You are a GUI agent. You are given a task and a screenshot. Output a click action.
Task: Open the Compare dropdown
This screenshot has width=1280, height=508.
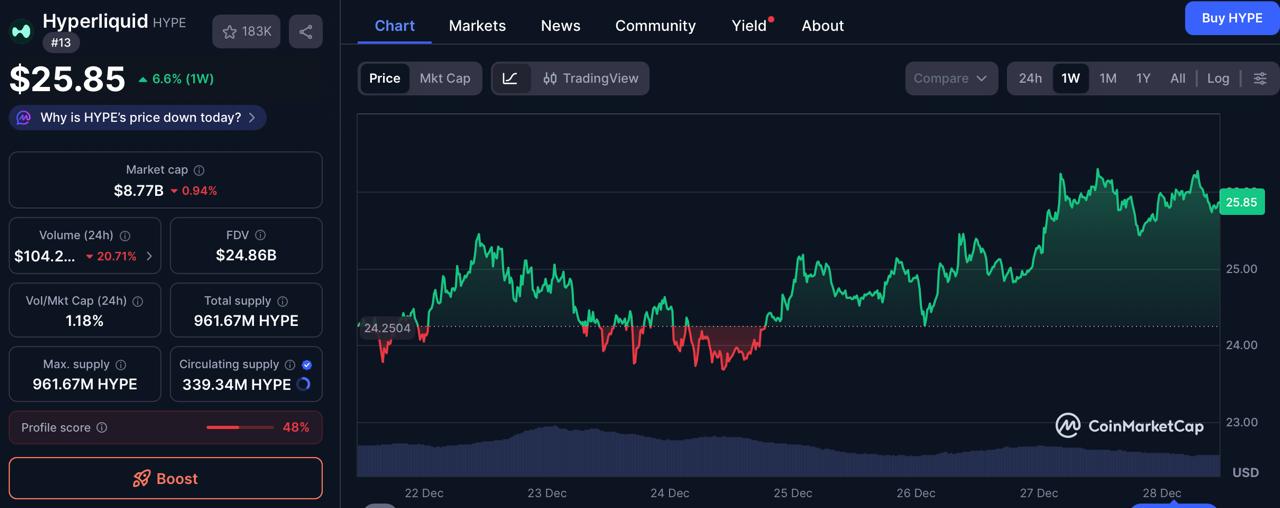(x=951, y=78)
